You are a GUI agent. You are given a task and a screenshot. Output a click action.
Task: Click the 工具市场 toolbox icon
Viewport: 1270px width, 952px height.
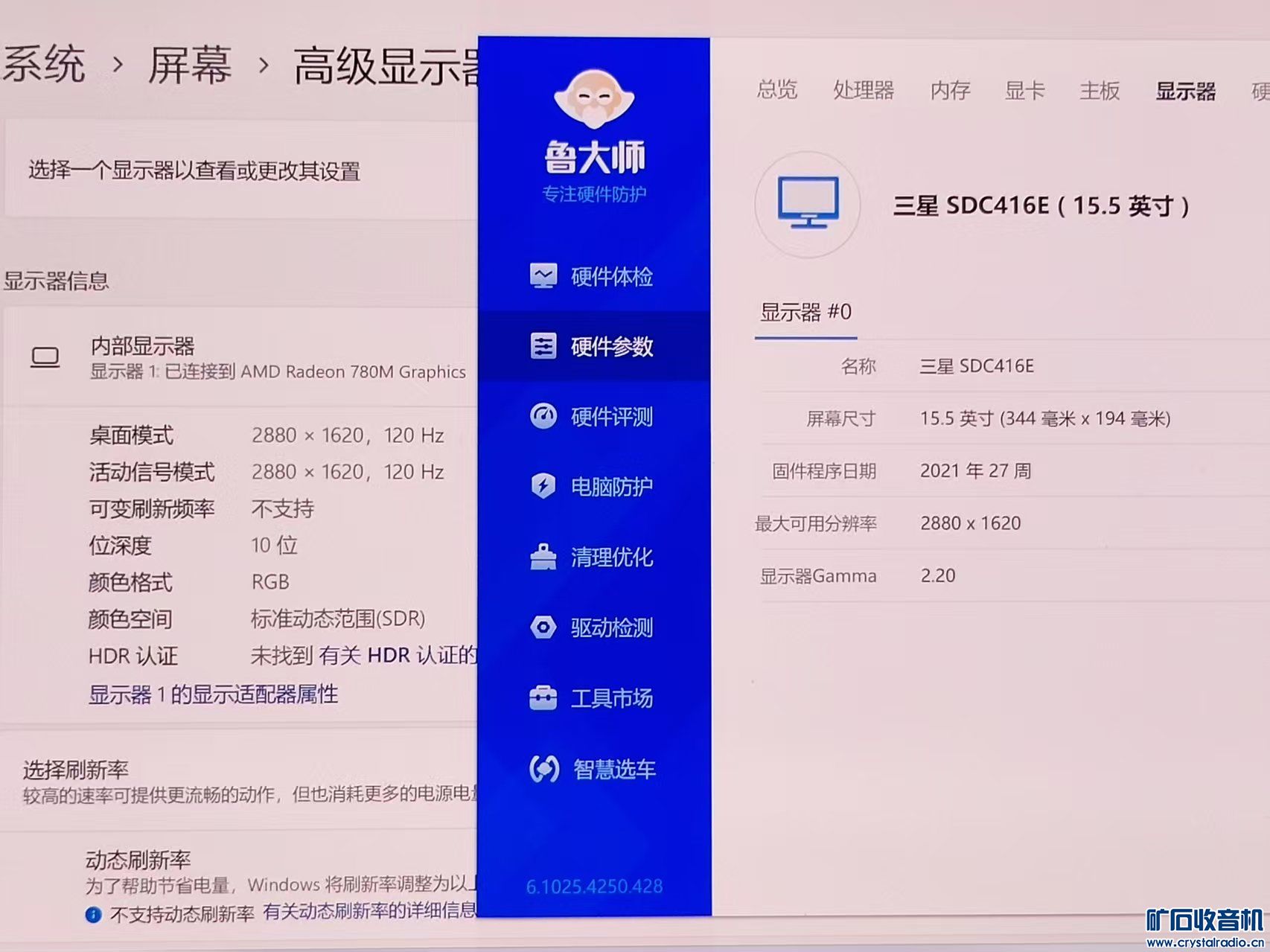pos(543,697)
